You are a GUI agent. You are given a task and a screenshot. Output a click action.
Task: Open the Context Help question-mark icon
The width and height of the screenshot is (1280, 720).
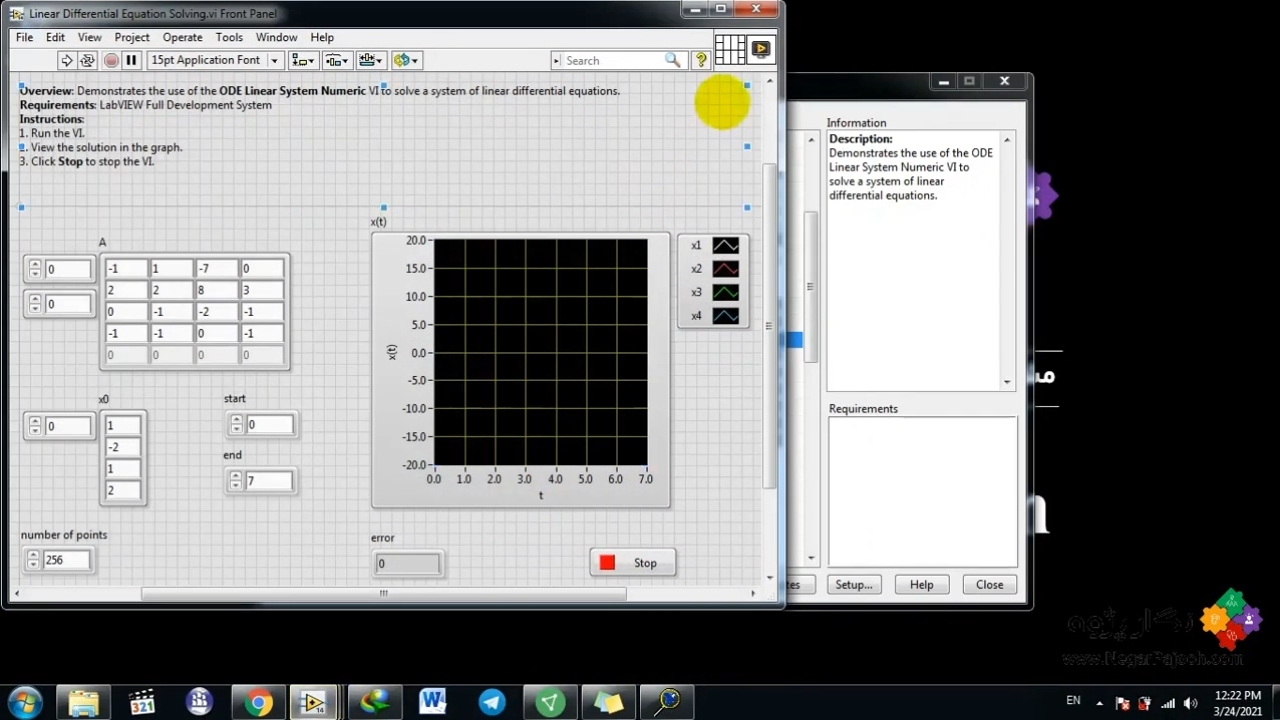point(701,60)
